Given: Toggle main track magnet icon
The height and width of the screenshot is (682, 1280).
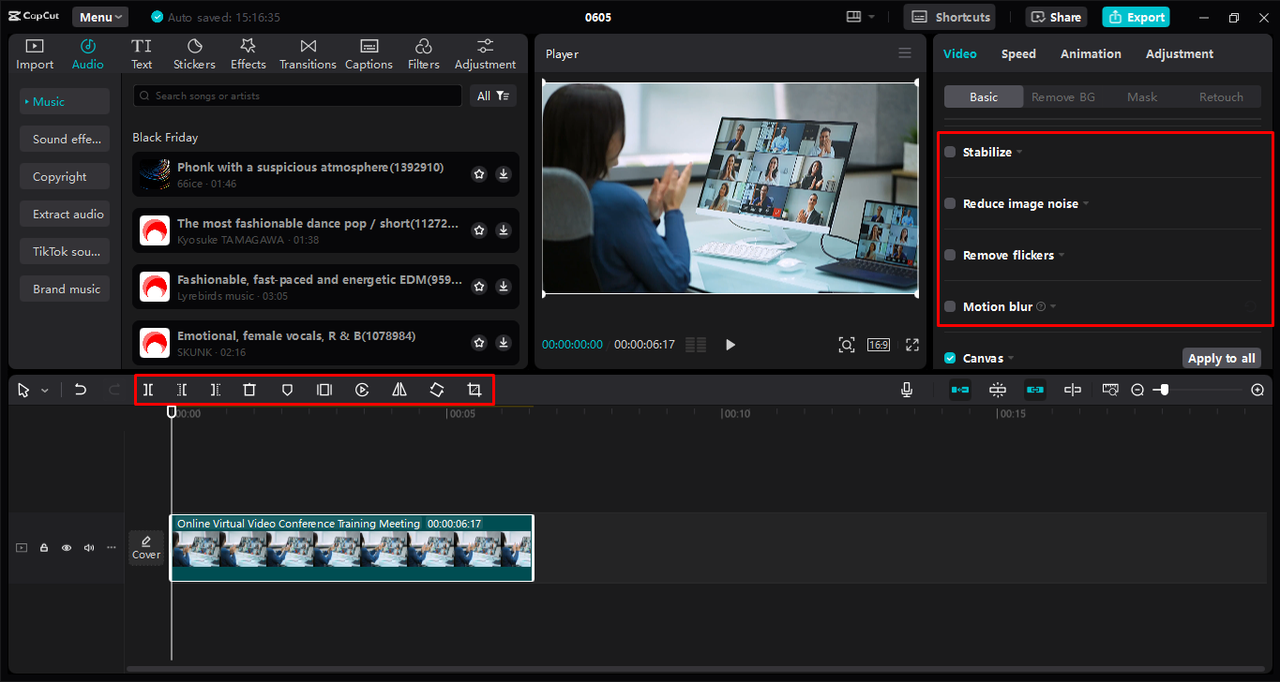Looking at the screenshot, I should pyautogui.click(x=960, y=390).
